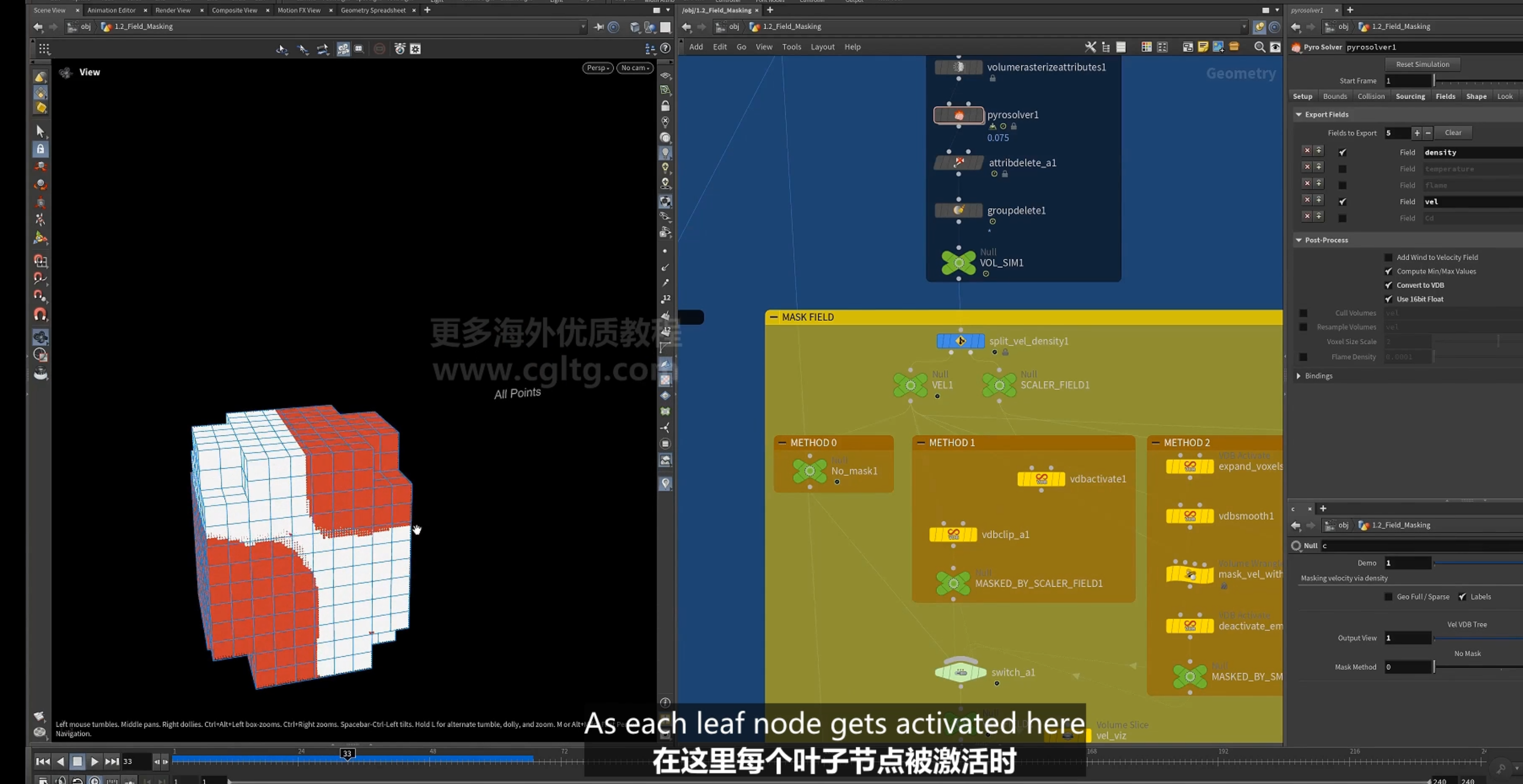This screenshot has width=1523, height=784.
Task: Collapse the METHOD 2 network box
Action: pos(1155,442)
